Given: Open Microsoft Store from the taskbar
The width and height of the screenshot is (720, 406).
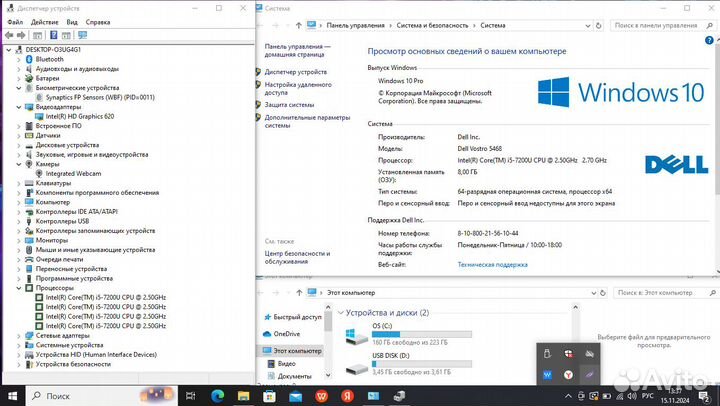Looking at the screenshot, I should [x=270, y=395].
